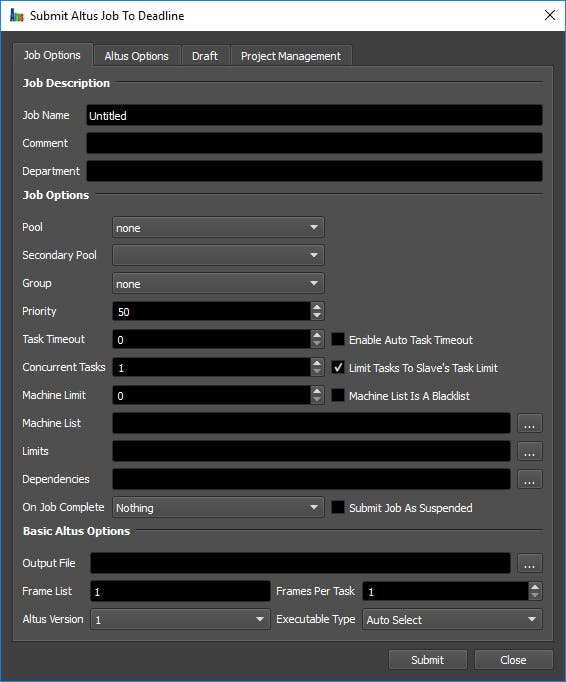Open Limits browse ellipsis button
This screenshot has height=682, width=566.
(x=529, y=451)
